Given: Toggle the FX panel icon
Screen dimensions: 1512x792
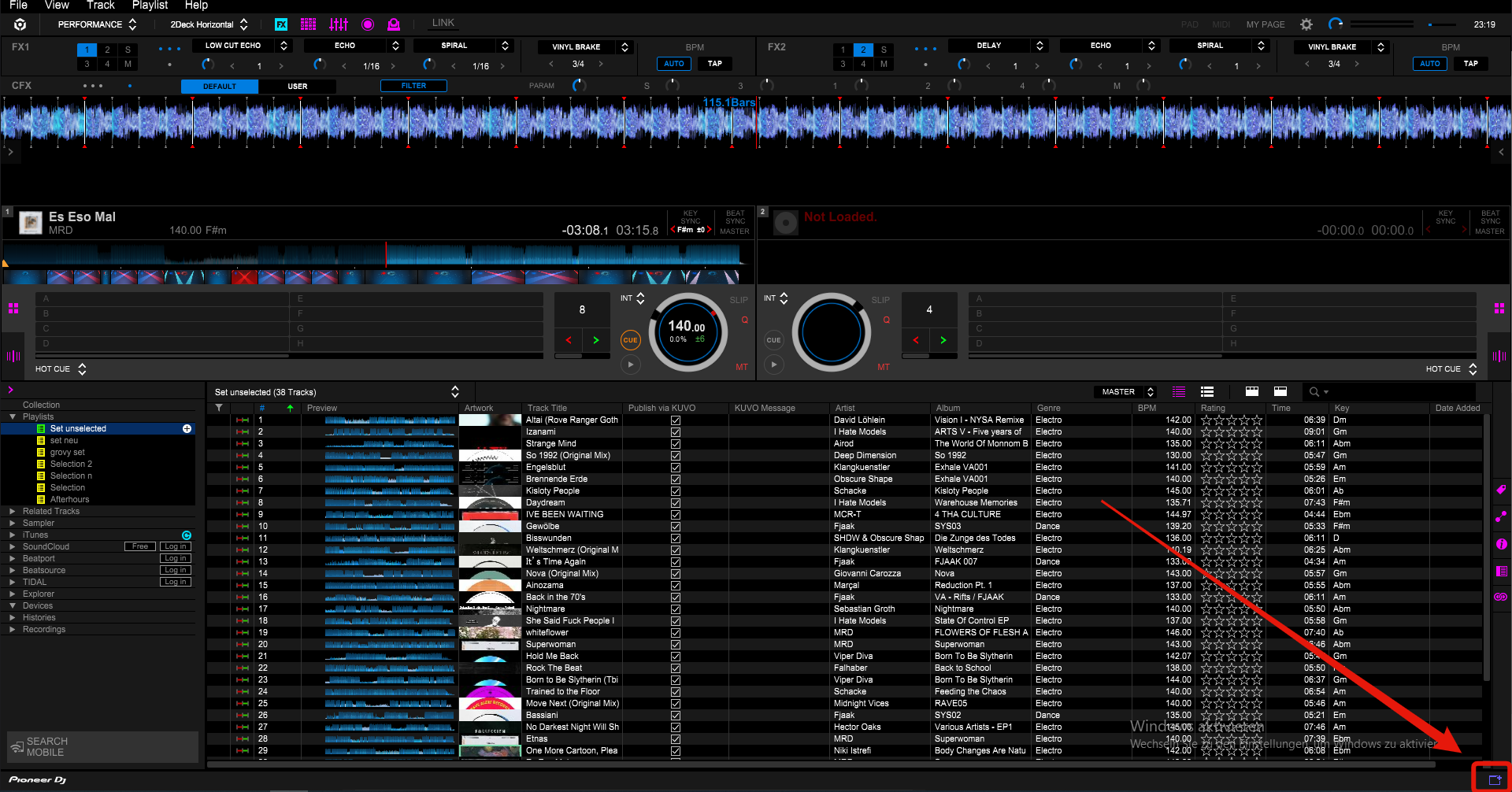Looking at the screenshot, I should tap(281, 24).
